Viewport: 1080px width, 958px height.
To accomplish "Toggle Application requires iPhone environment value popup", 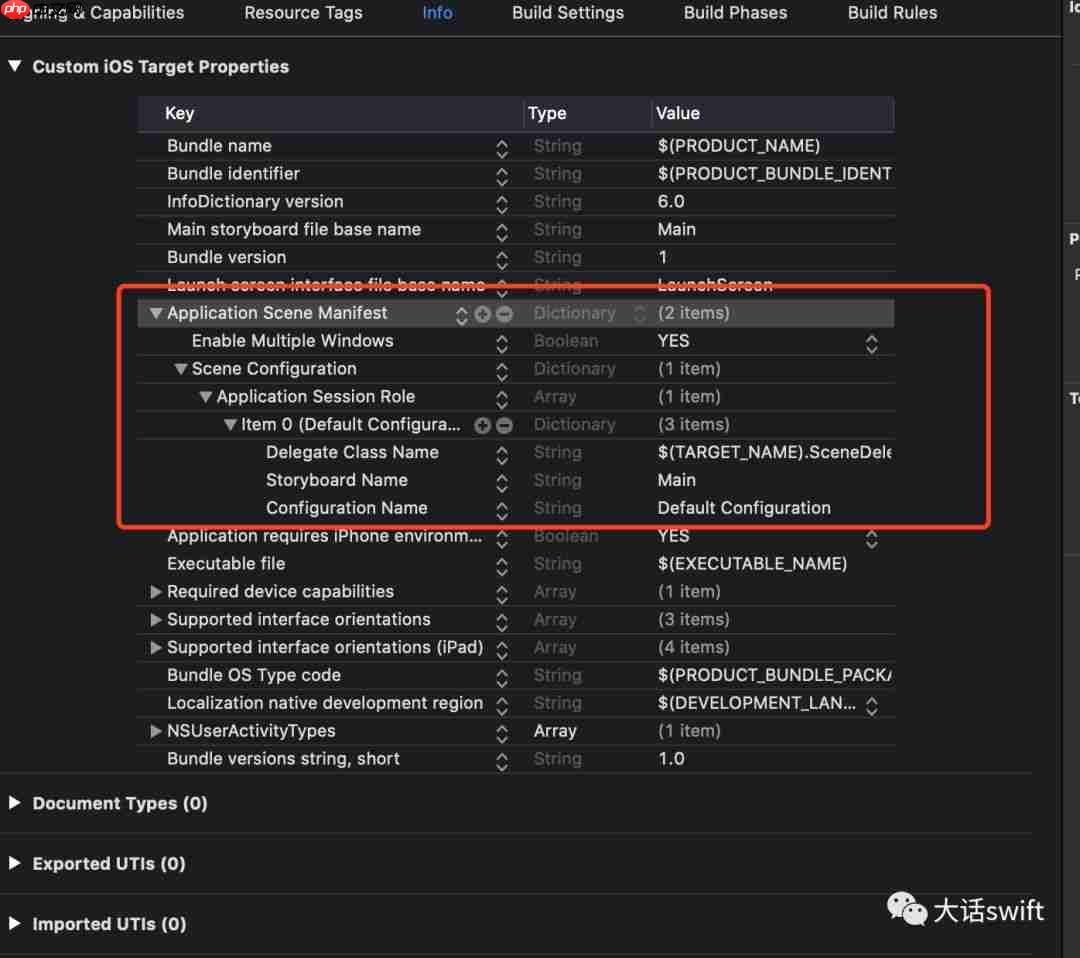I will pyautogui.click(x=871, y=538).
